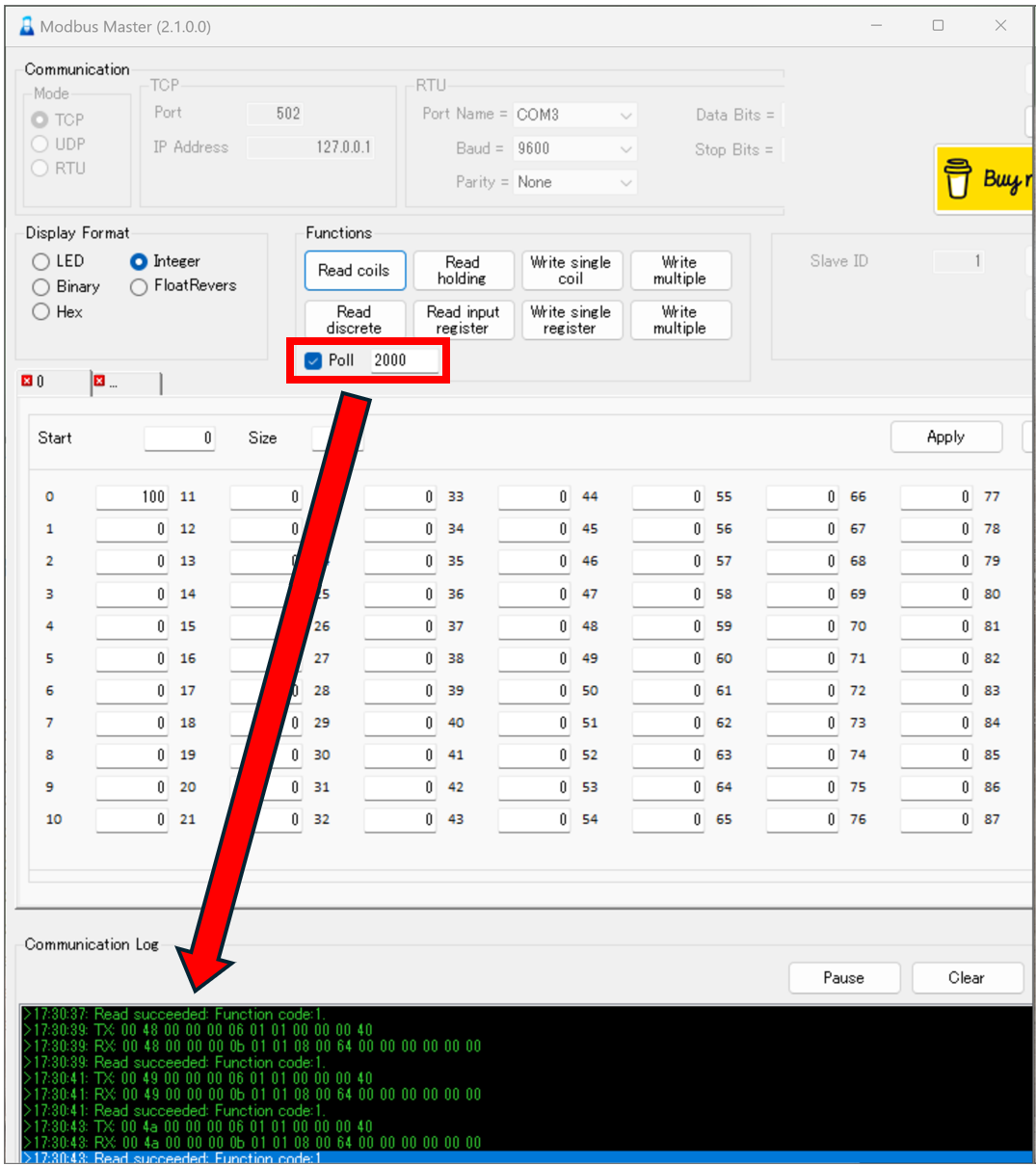
Task: Click the coffee cup icon on the yellow button
Action: click(x=956, y=178)
